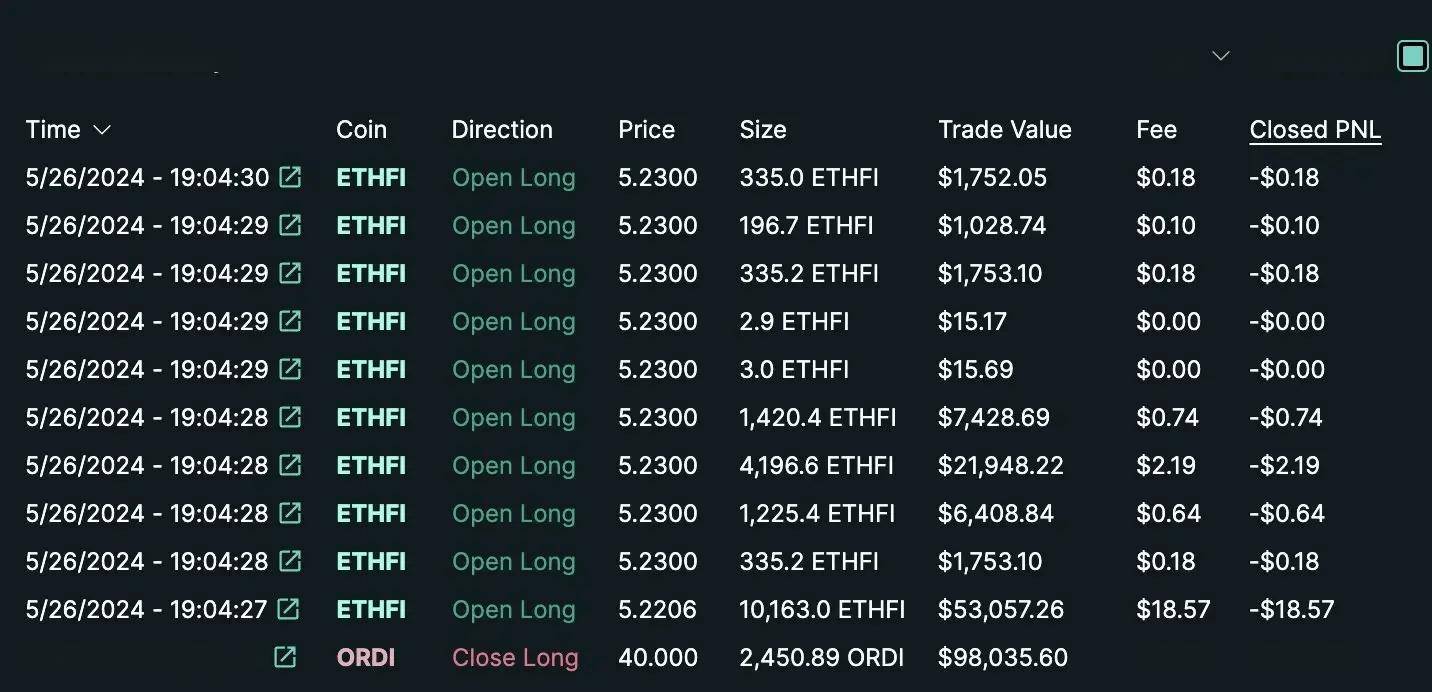Open explorer link for 1,420.4 ETHFI trade

tap(290, 417)
